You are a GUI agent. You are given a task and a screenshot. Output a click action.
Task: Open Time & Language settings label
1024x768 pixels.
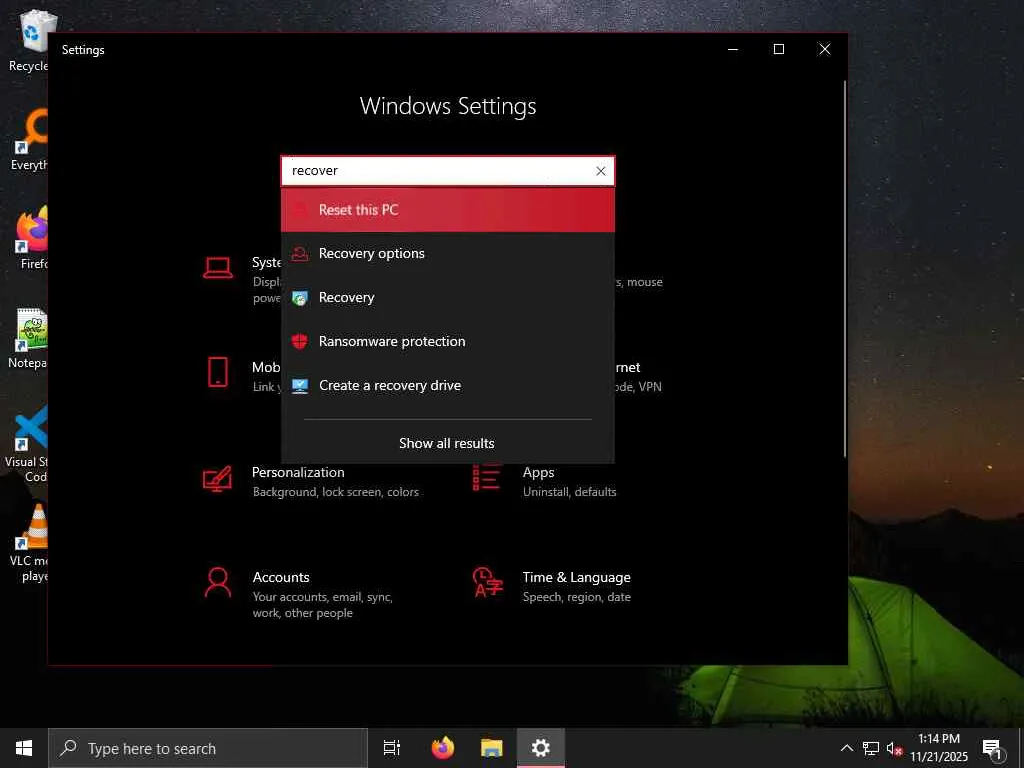(577, 577)
